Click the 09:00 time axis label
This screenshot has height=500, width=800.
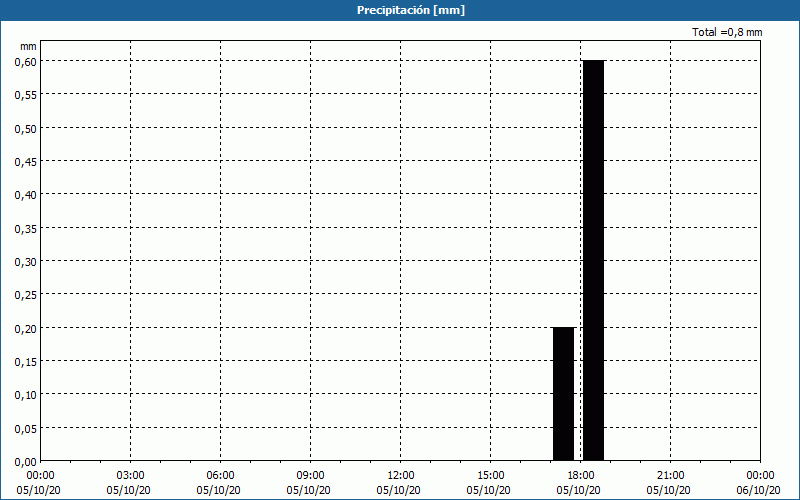pos(310,476)
